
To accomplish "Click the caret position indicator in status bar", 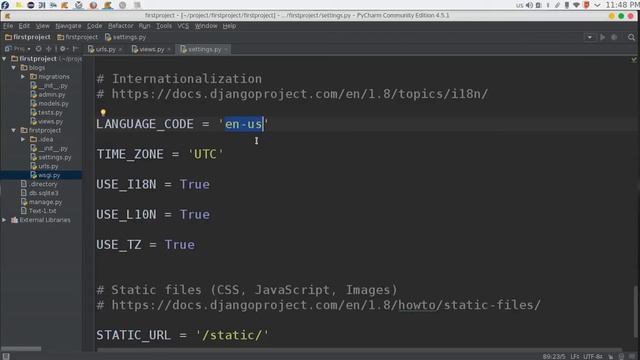I will click(554, 356).
